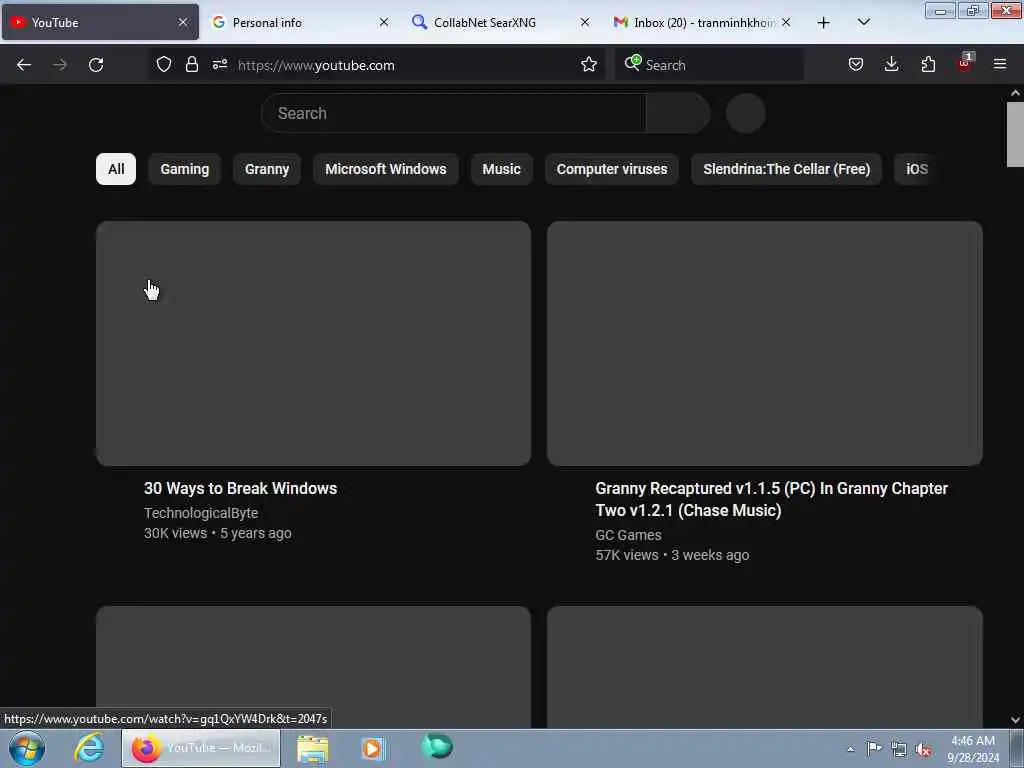
Task: Close the YouTube tab
Action: click(183, 22)
